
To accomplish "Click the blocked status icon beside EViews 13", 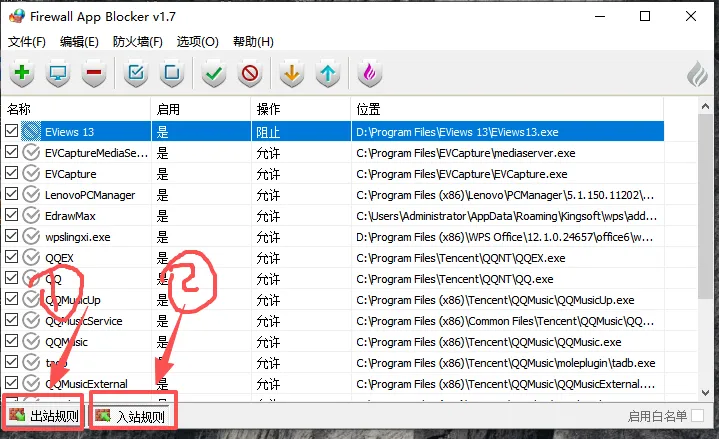I will 31,132.
